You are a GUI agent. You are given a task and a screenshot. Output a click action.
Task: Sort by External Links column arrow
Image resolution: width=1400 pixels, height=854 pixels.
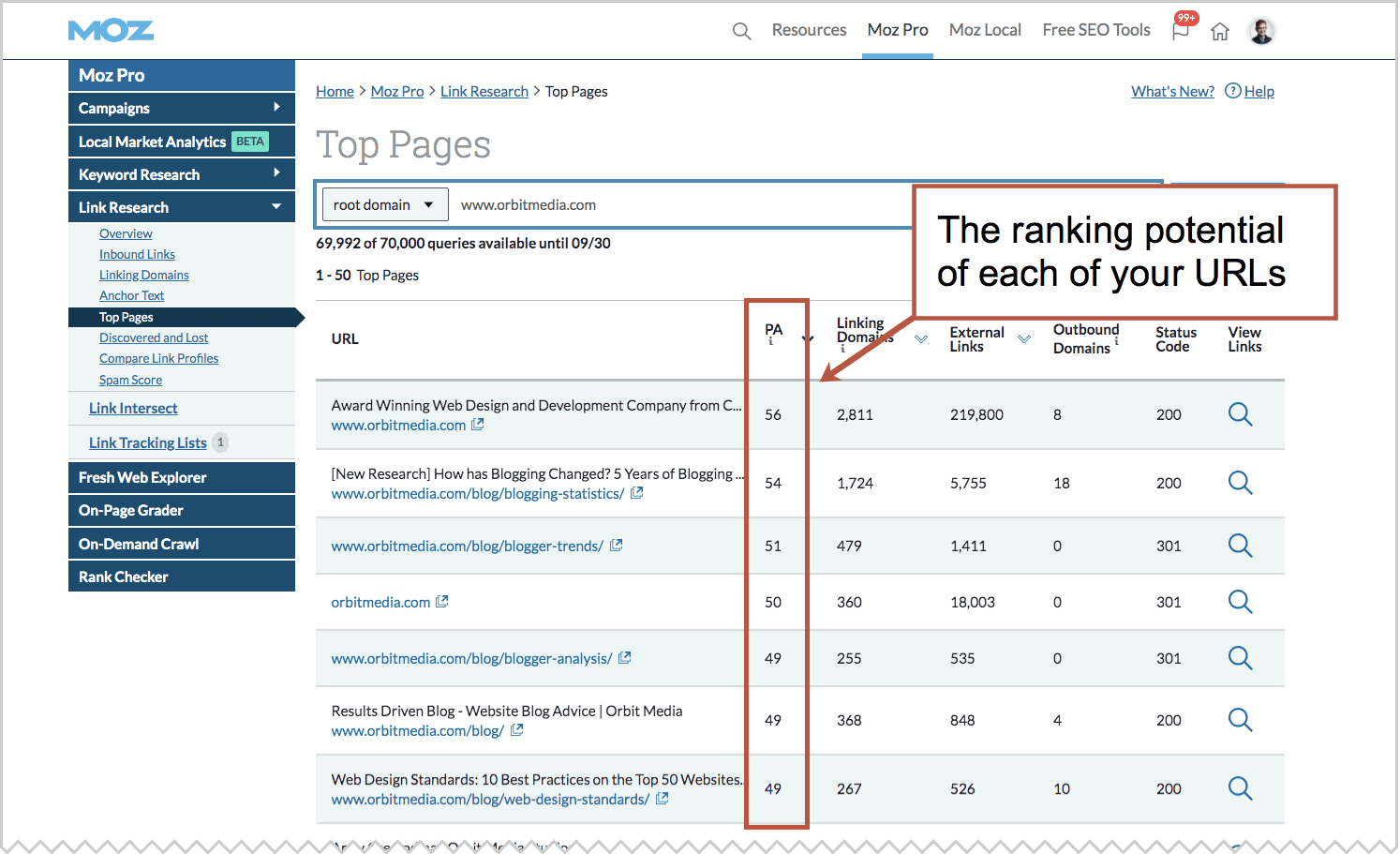point(1024,339)
